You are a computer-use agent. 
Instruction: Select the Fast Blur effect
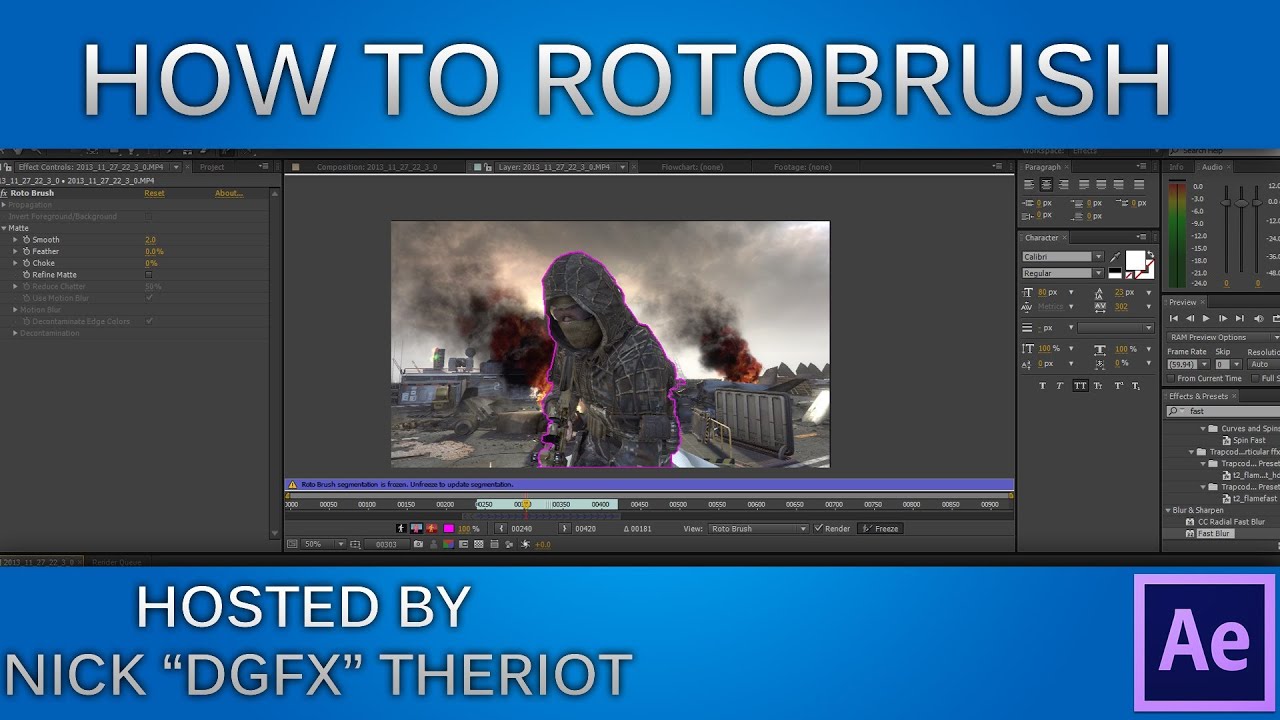tap(1215, 534)
